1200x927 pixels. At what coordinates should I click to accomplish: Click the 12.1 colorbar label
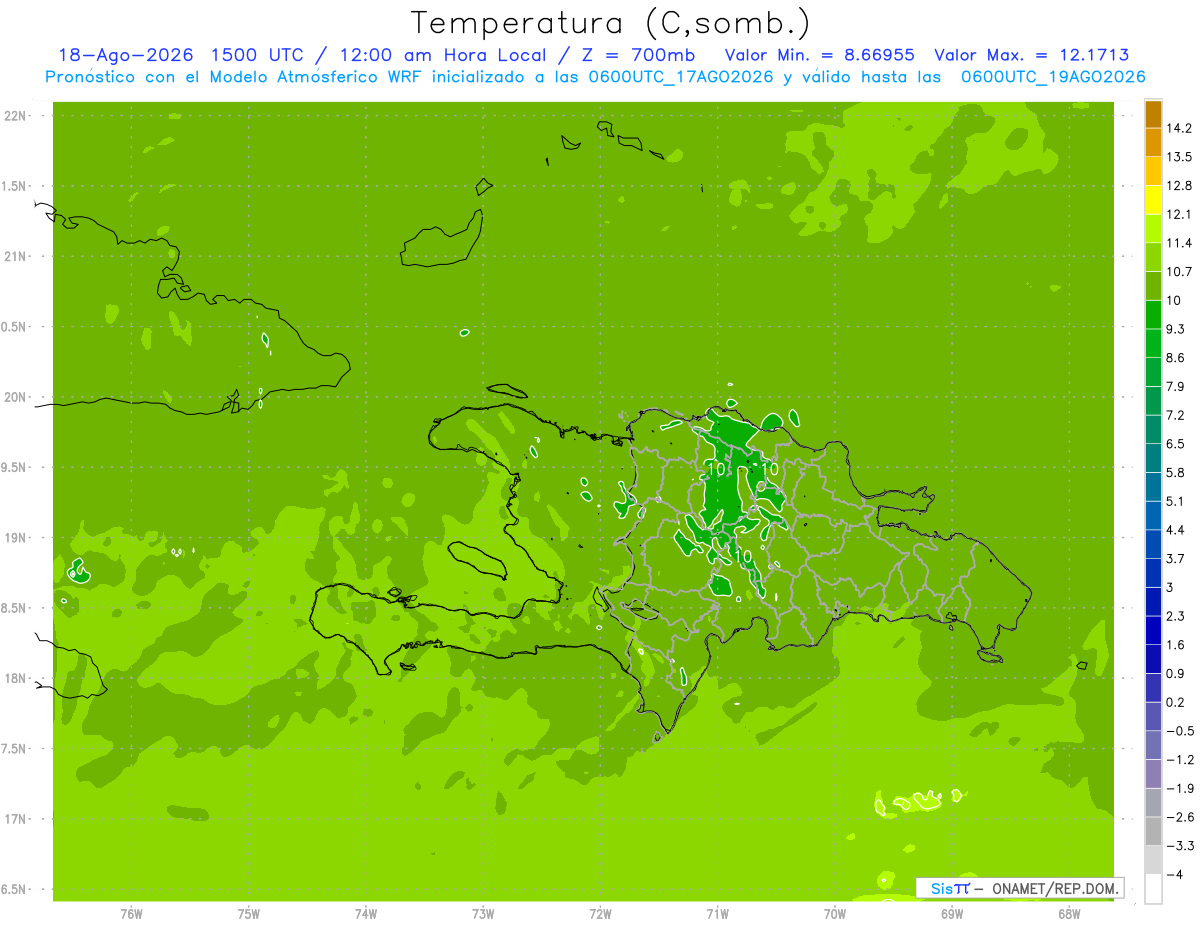coord(1178,214)
